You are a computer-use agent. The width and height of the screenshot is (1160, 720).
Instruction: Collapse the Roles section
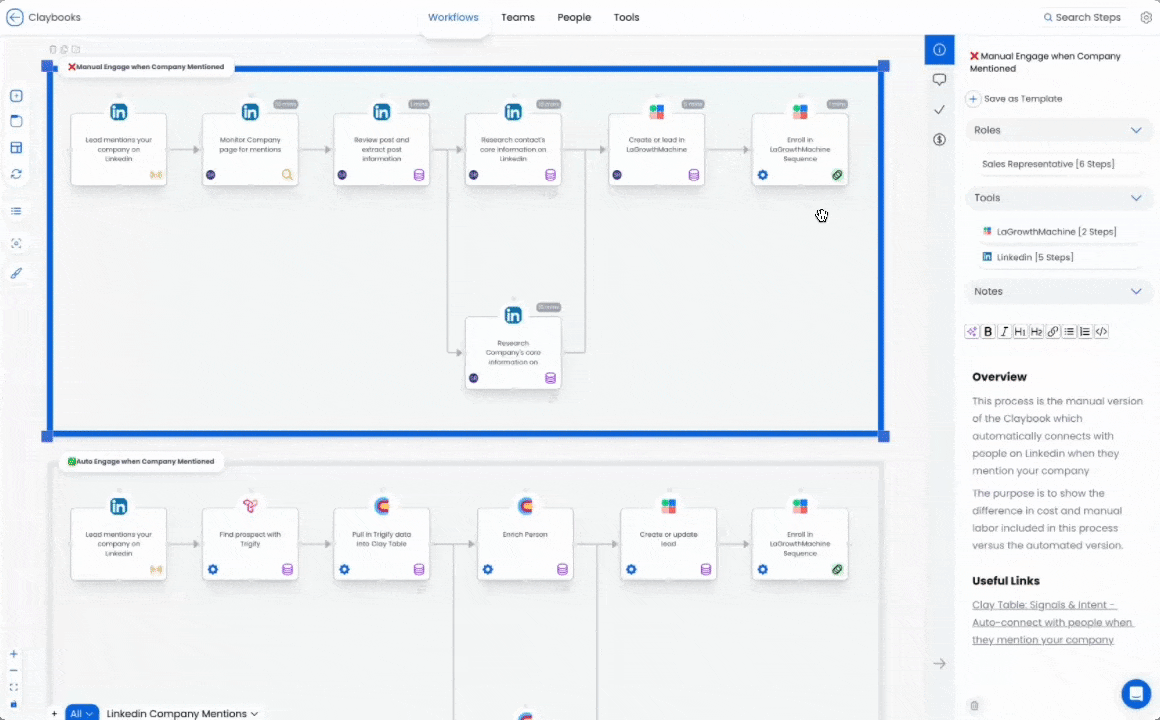(1136, 130)
